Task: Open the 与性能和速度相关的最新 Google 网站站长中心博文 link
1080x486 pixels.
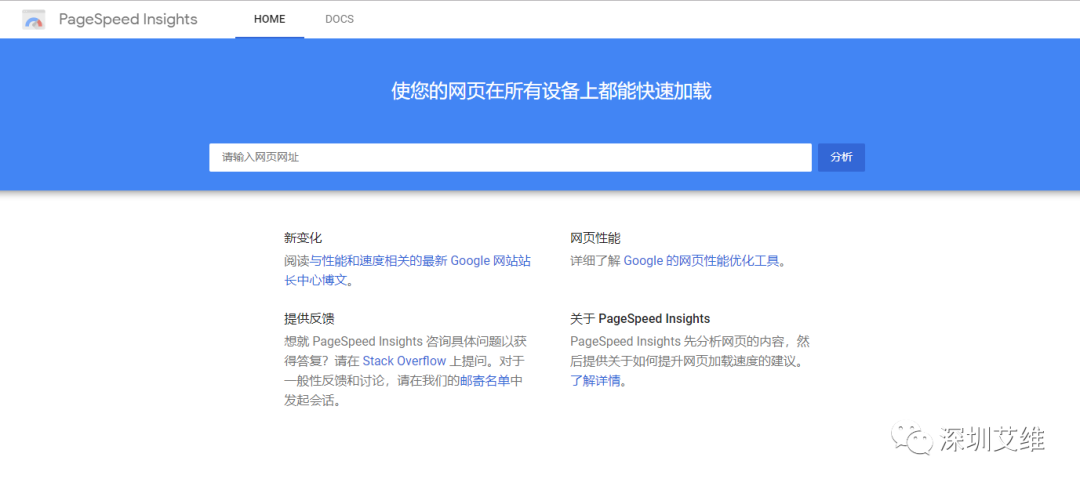Action: tap(407, 271)
